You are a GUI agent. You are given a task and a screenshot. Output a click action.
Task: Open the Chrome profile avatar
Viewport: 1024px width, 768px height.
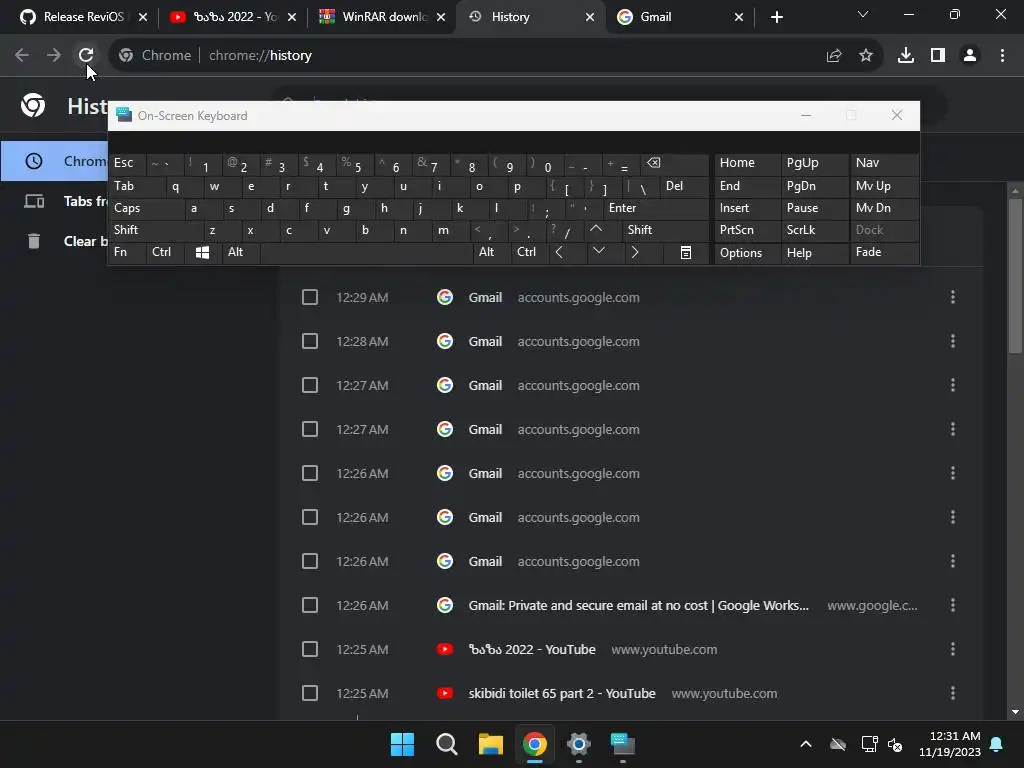970,56
